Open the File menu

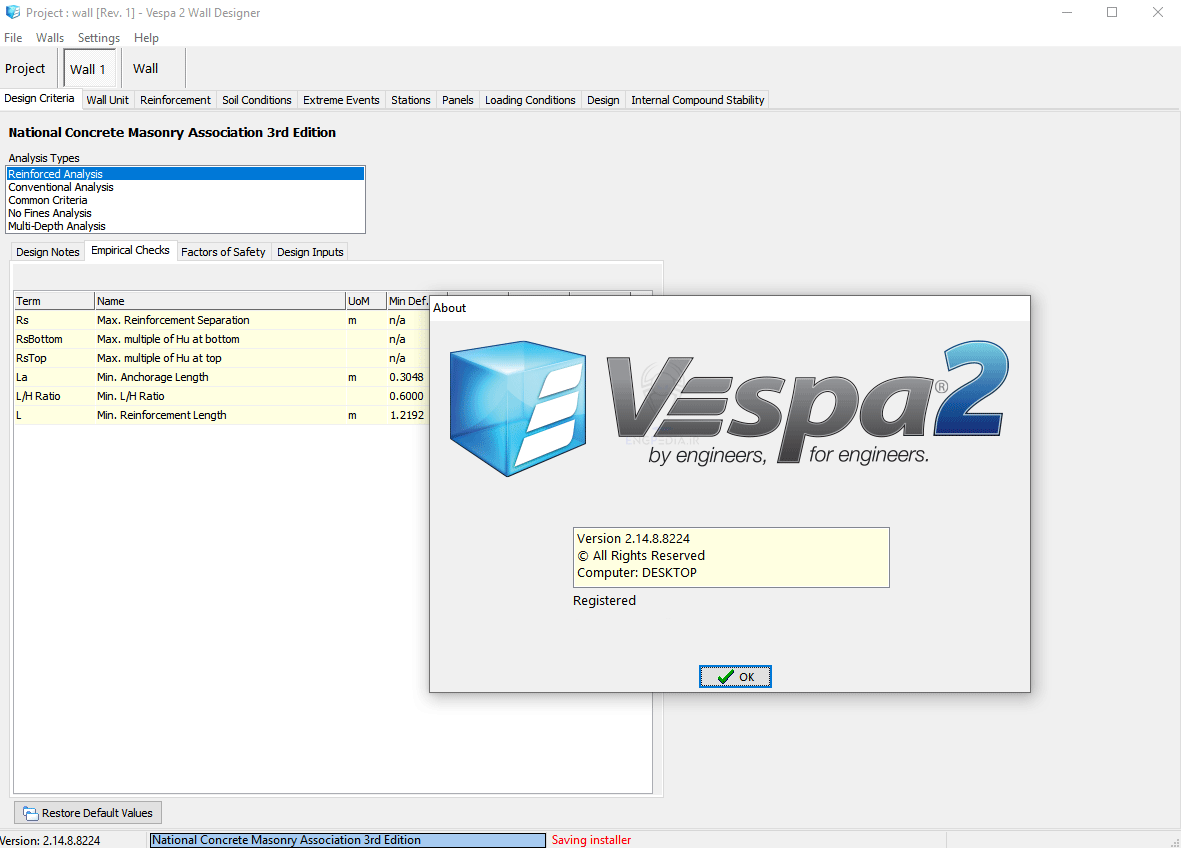click(x=13, y=38)
